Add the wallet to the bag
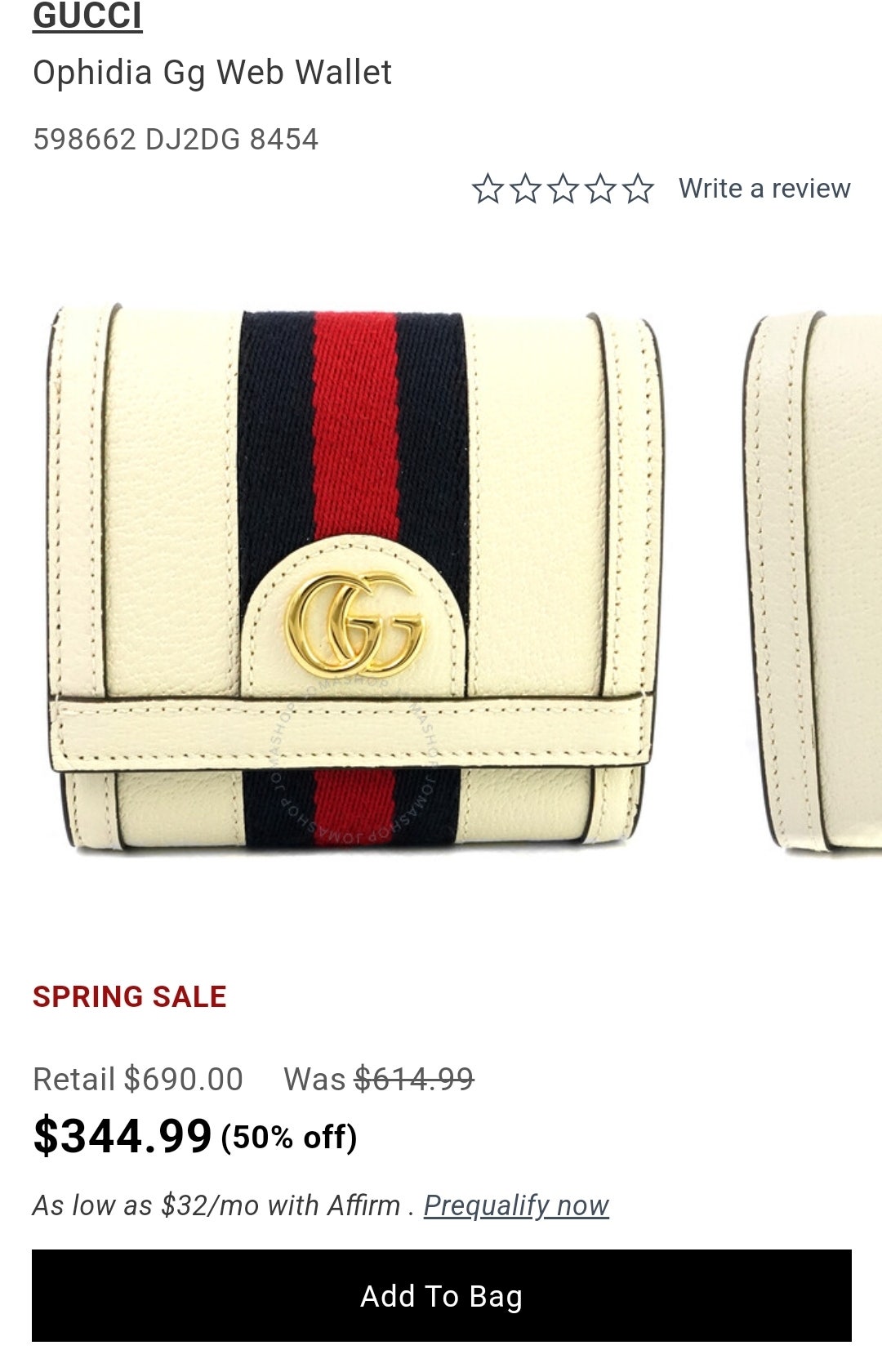This screenshot has height=1372, width=882. (441, 1295)
